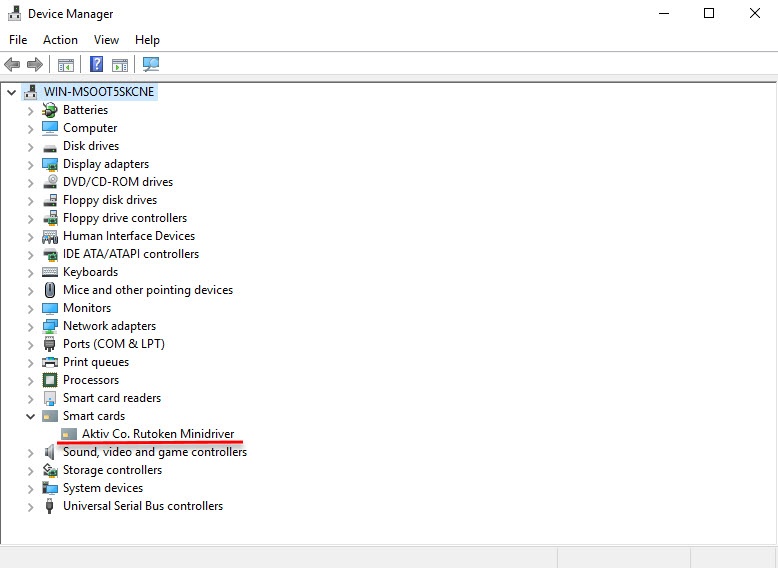Click Show/Hide Console Tree toolbar icon

[x=65, y=64]
